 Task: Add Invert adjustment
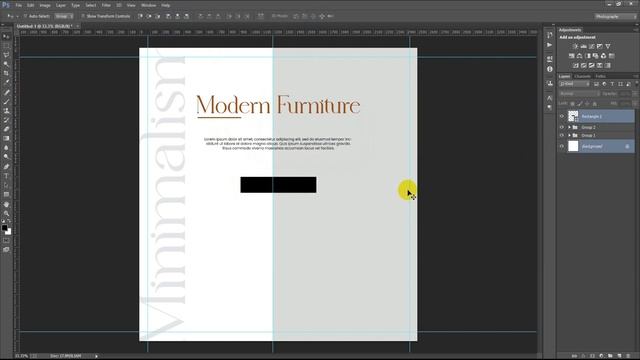pyautogui.click(x=576, y=65)
